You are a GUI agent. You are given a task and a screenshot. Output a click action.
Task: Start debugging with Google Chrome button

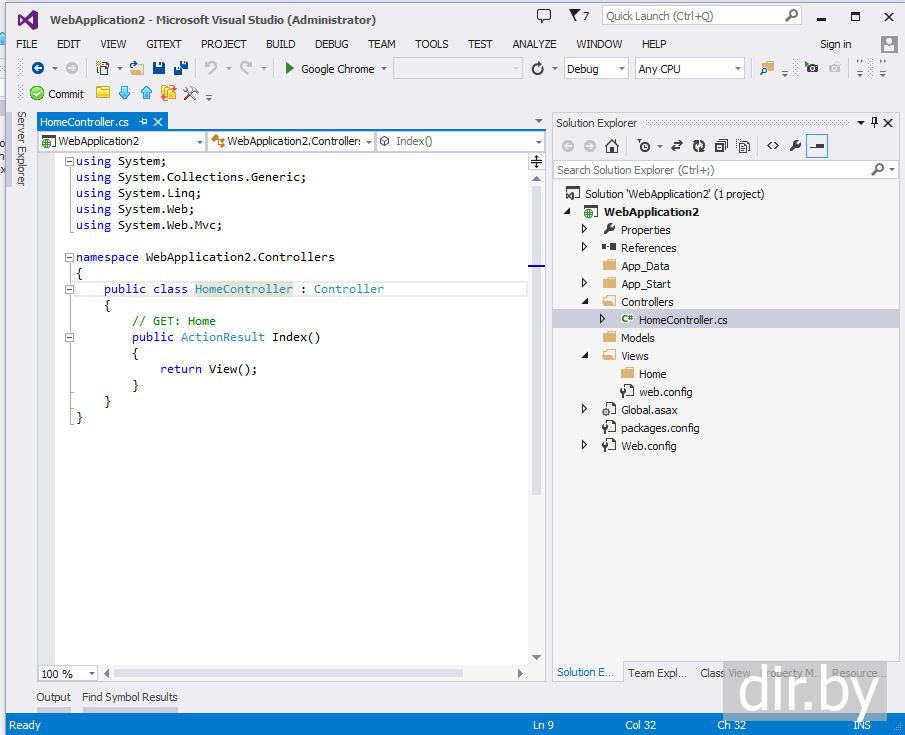329,69
